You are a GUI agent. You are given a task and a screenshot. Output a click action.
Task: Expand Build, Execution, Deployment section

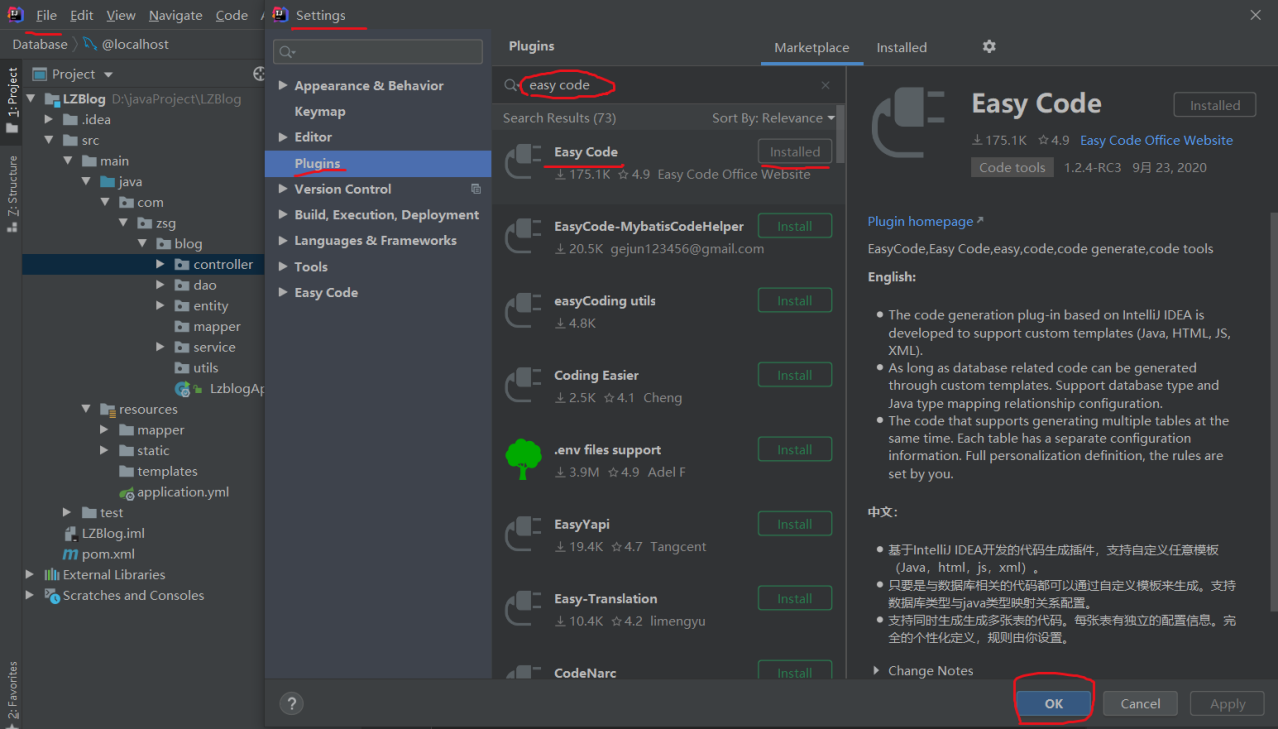[283, 215]
